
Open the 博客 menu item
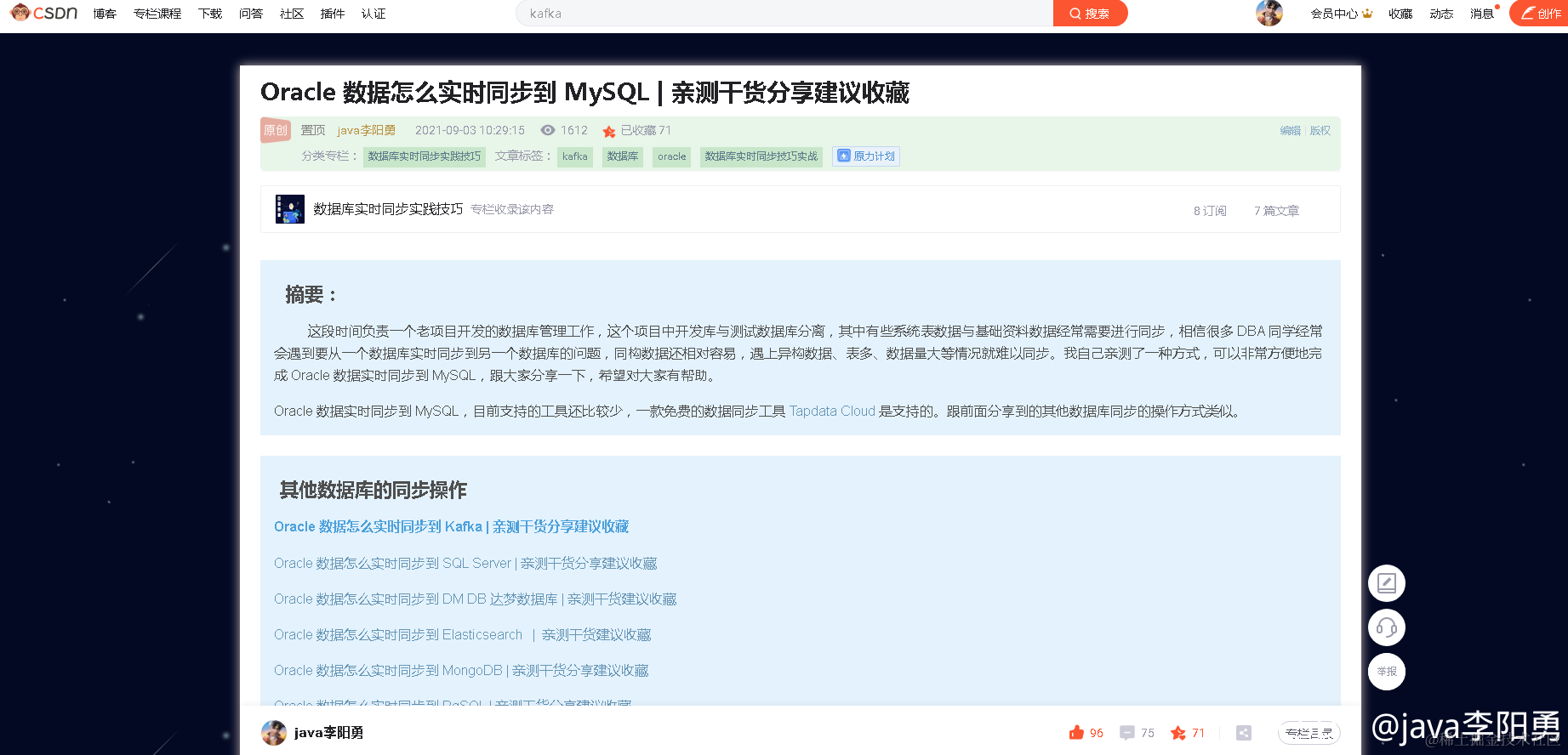105,14
